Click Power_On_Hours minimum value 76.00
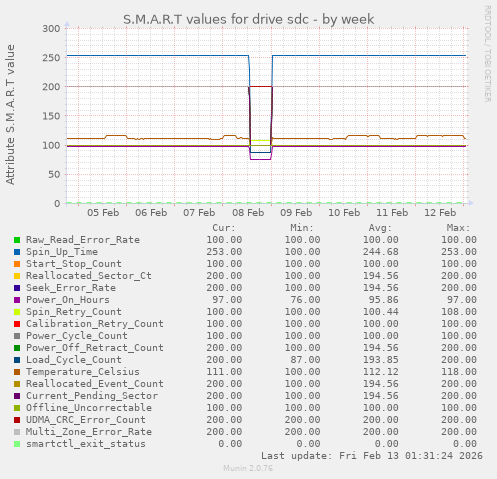The height and width of the screenshot is (479, 497). (x=305, y=300)
